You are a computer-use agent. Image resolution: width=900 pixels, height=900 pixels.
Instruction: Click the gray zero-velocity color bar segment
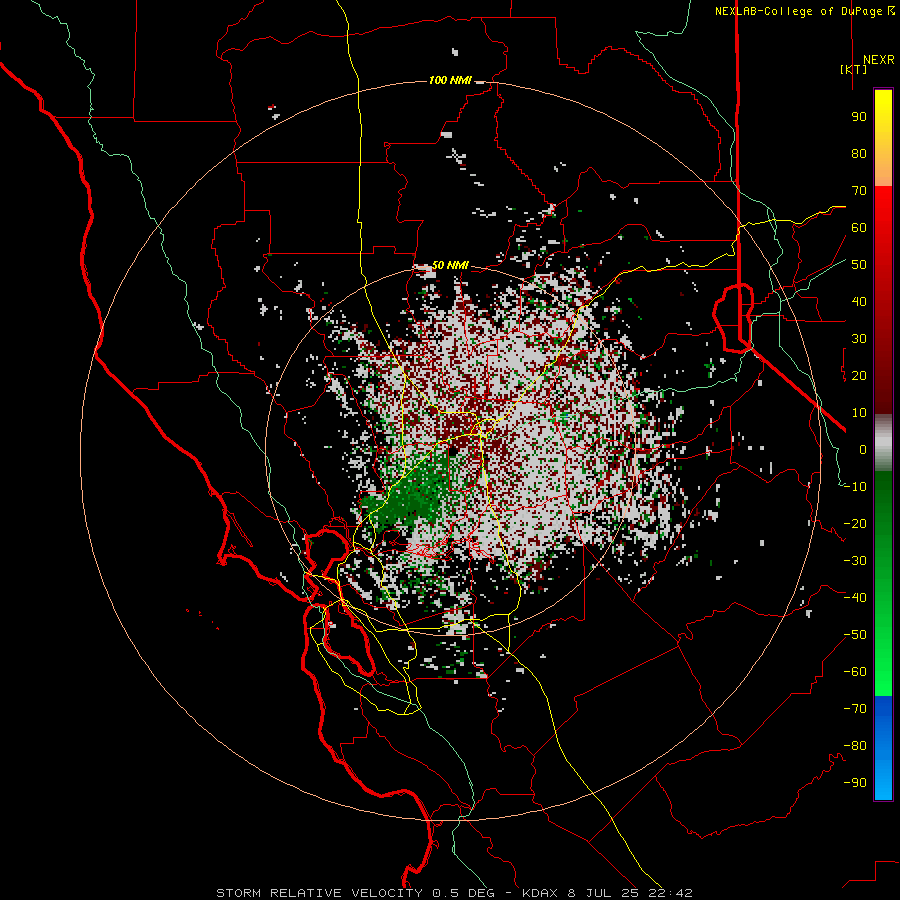[883, 443]
